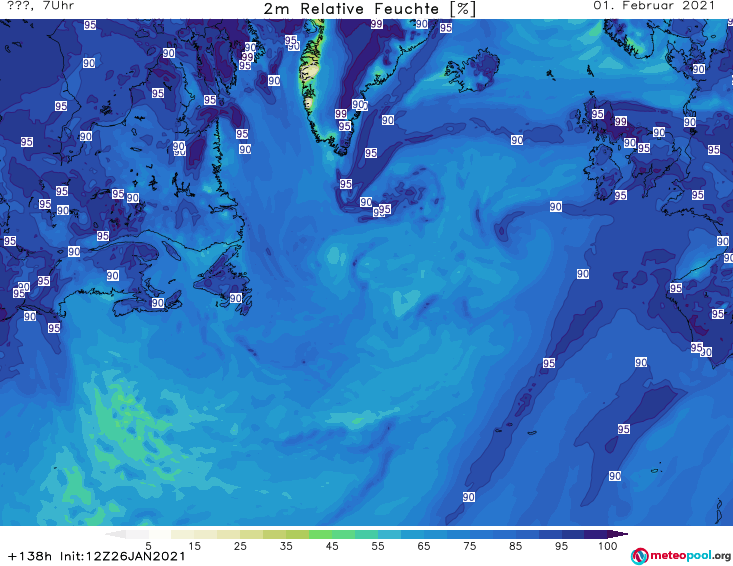
Task: Pick the dark purple legend swatch above 100
Action: click(617, 534)
